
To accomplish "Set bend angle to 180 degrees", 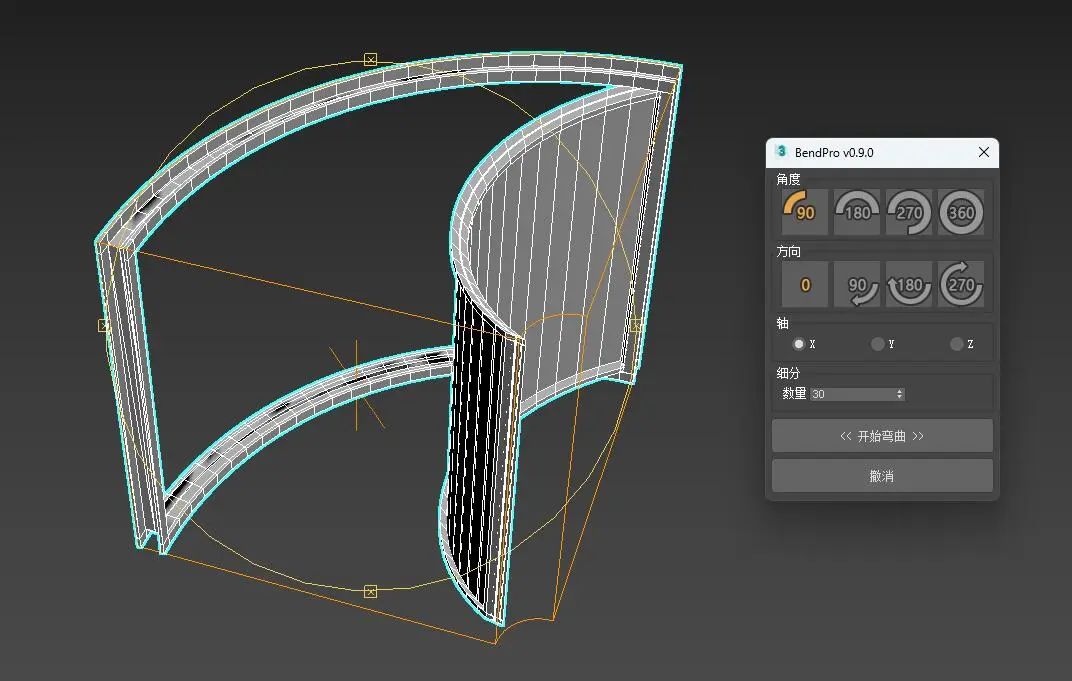I will click(x=856, y=212).
